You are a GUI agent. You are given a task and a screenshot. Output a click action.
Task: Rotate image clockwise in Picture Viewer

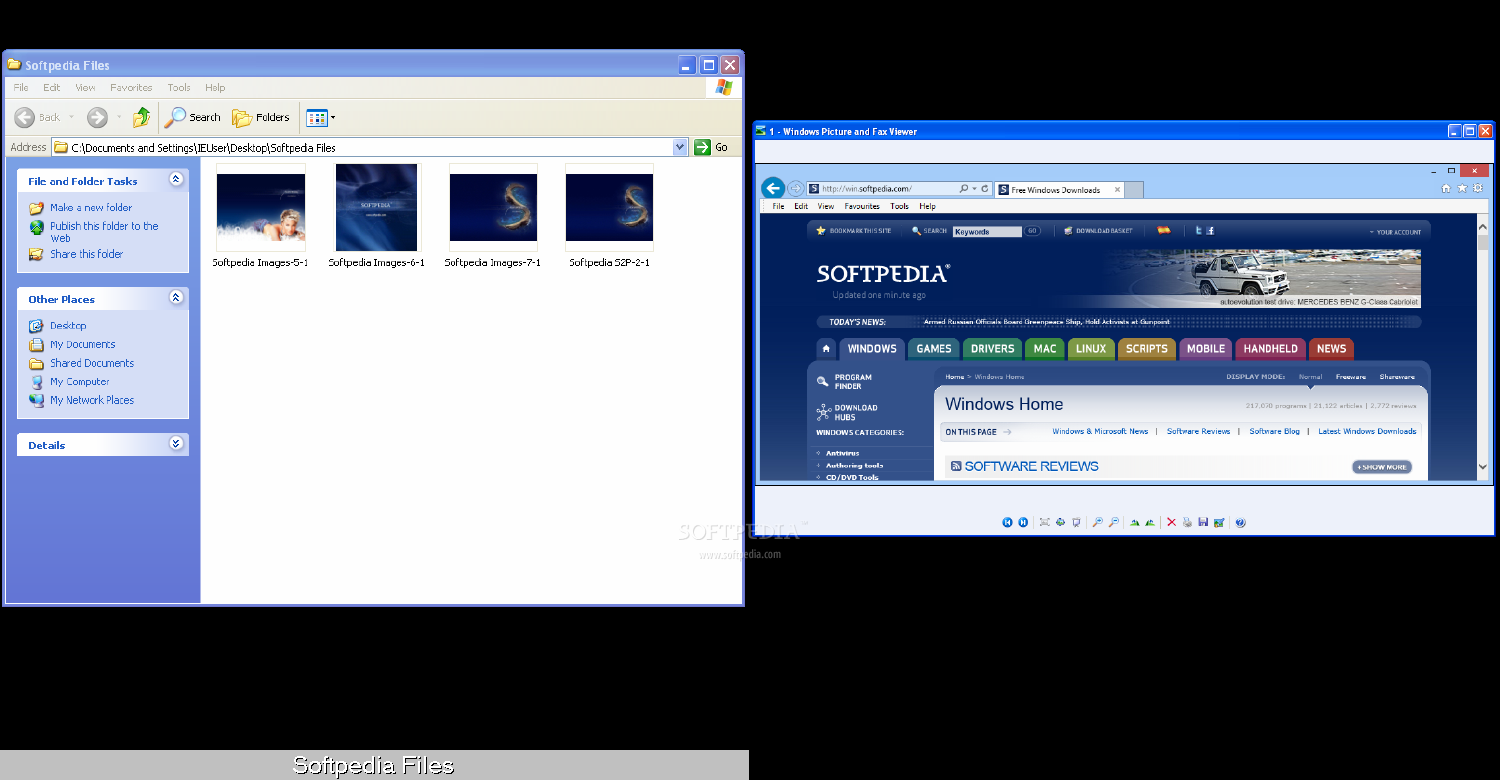[1135, 522]
